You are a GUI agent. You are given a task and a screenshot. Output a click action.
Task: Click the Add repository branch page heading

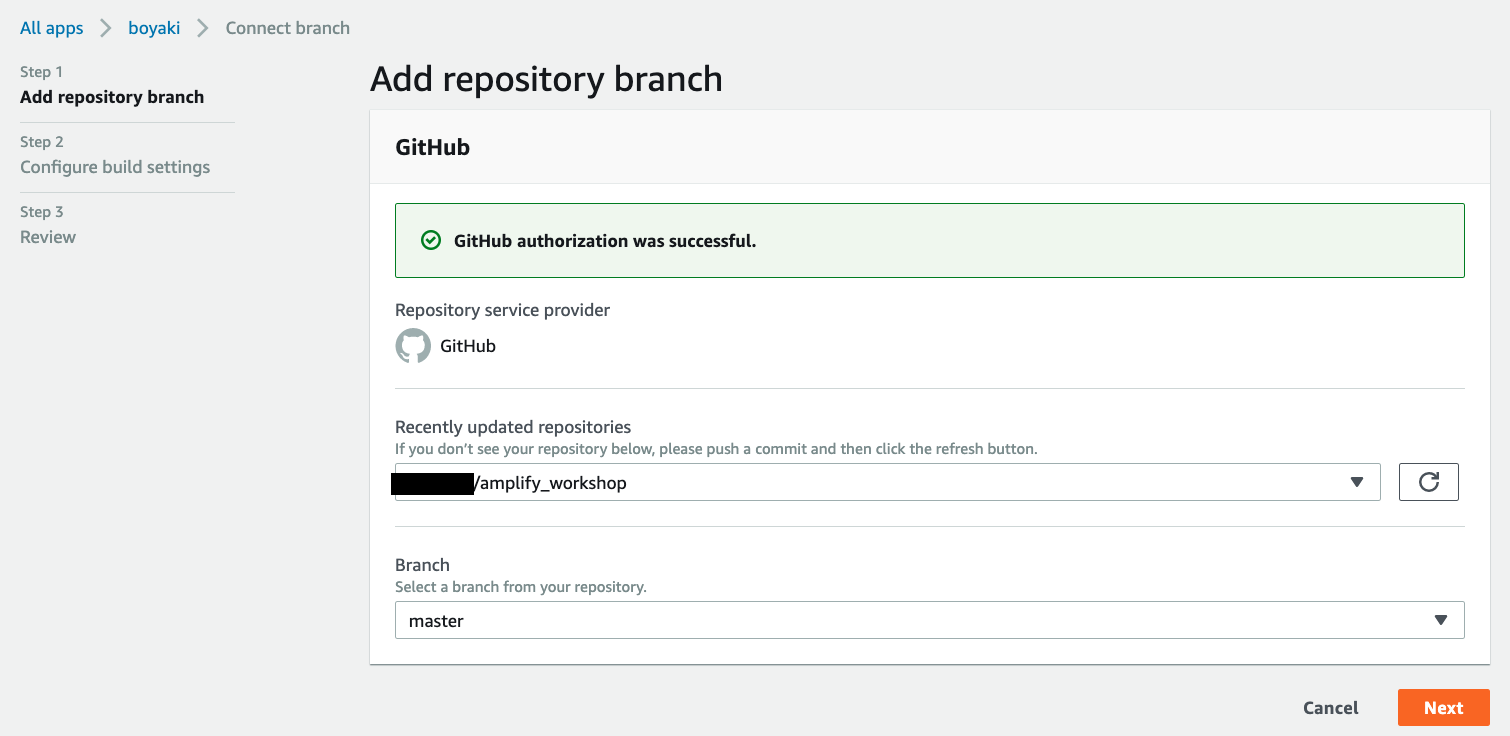coord(546,79)
